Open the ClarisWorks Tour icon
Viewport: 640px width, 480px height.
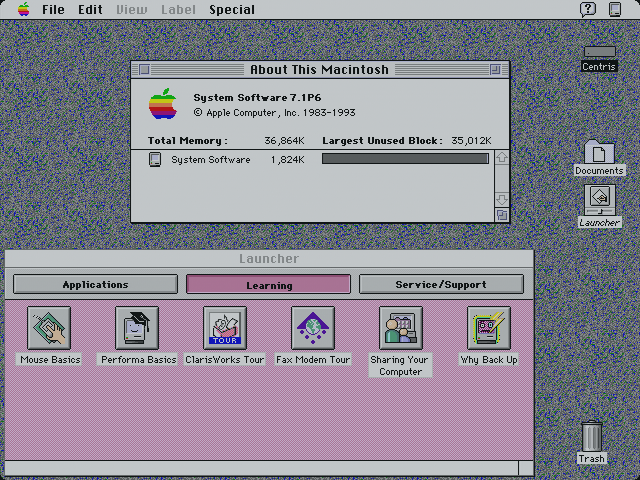(x=225, y=328)
